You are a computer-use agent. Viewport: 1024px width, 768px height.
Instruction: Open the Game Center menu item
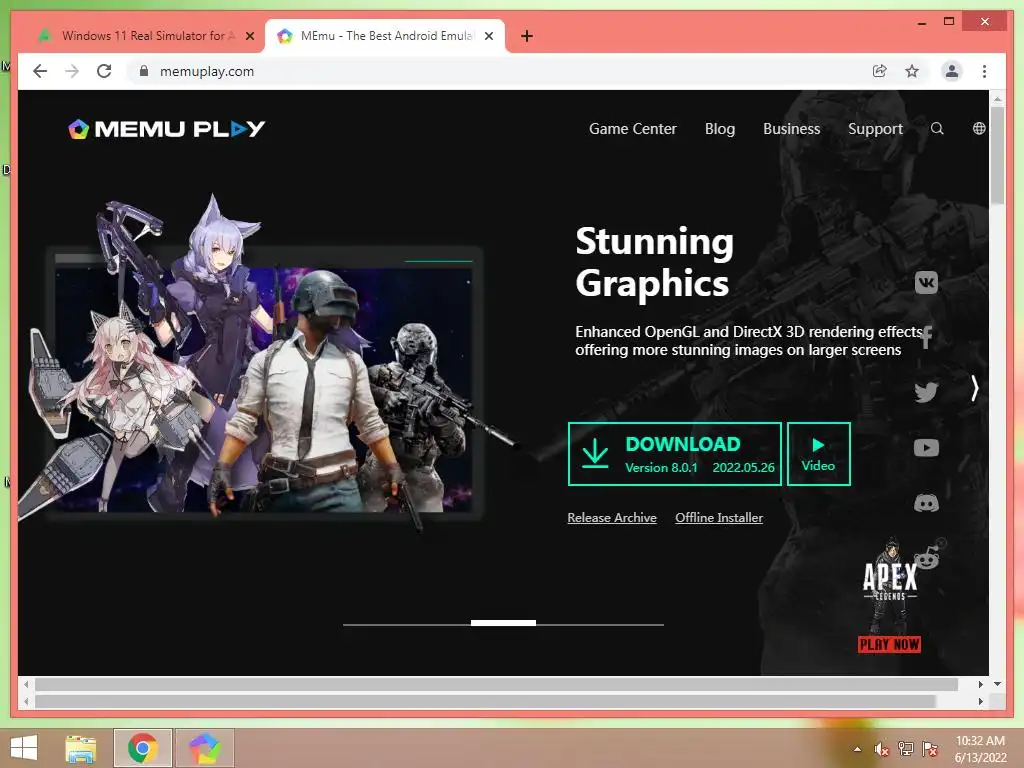(632, 129)
